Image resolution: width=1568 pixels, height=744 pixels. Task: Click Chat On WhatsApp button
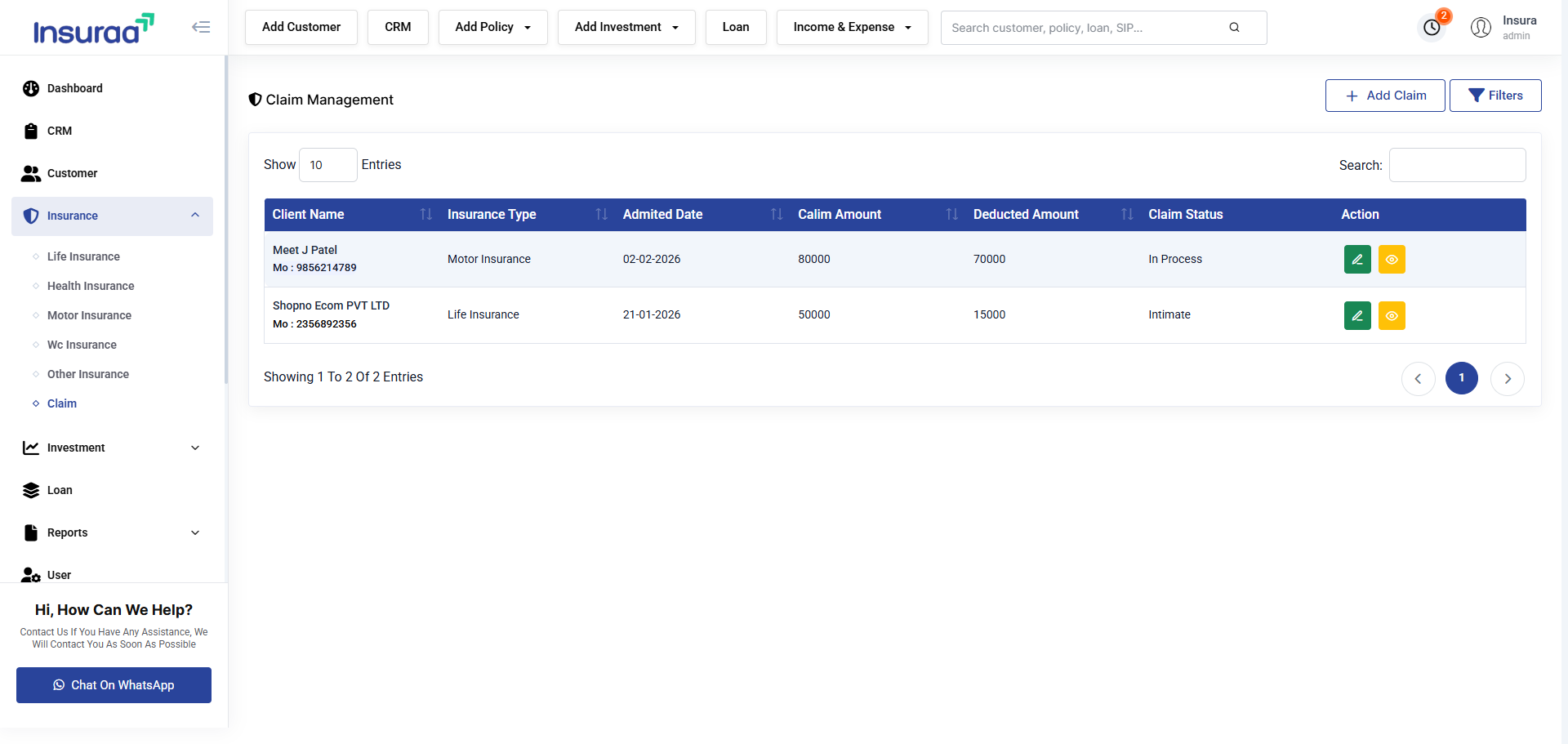click(x=114, y=685)
